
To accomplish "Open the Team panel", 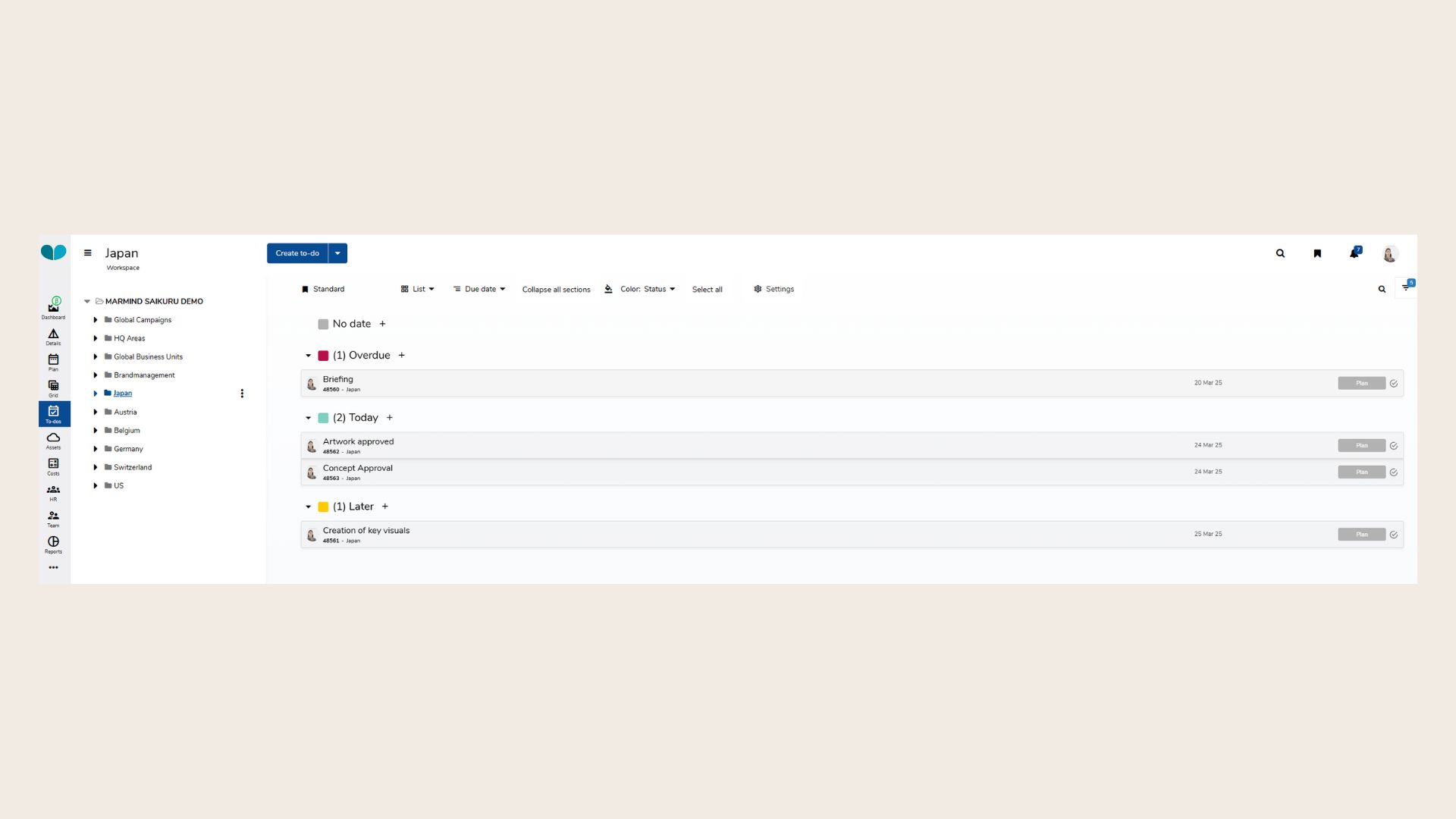I will 53,517.
